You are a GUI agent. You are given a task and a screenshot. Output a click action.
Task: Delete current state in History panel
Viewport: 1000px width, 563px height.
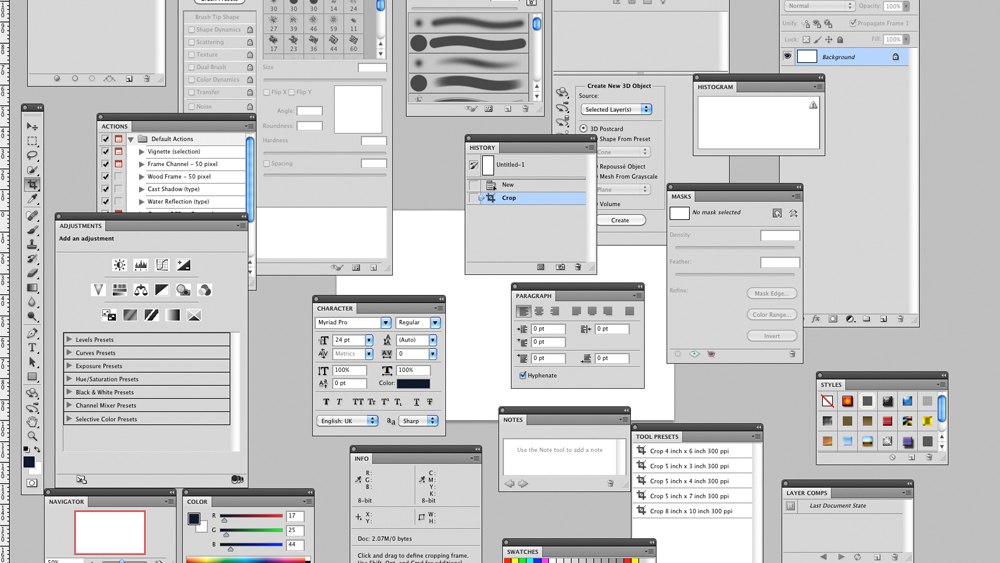coord(578,267)
